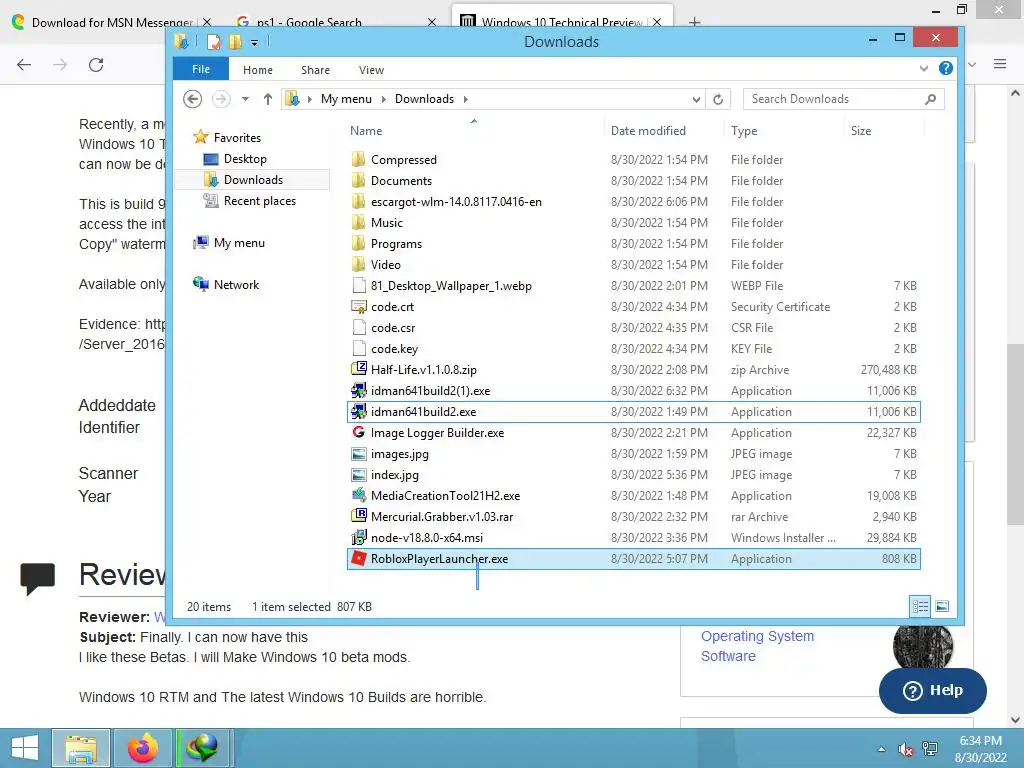Image resolution: width=1024 pixels, height=768 pixels.
Task: Select code.crt certificate icon
Action: click(x=359, y=306)
